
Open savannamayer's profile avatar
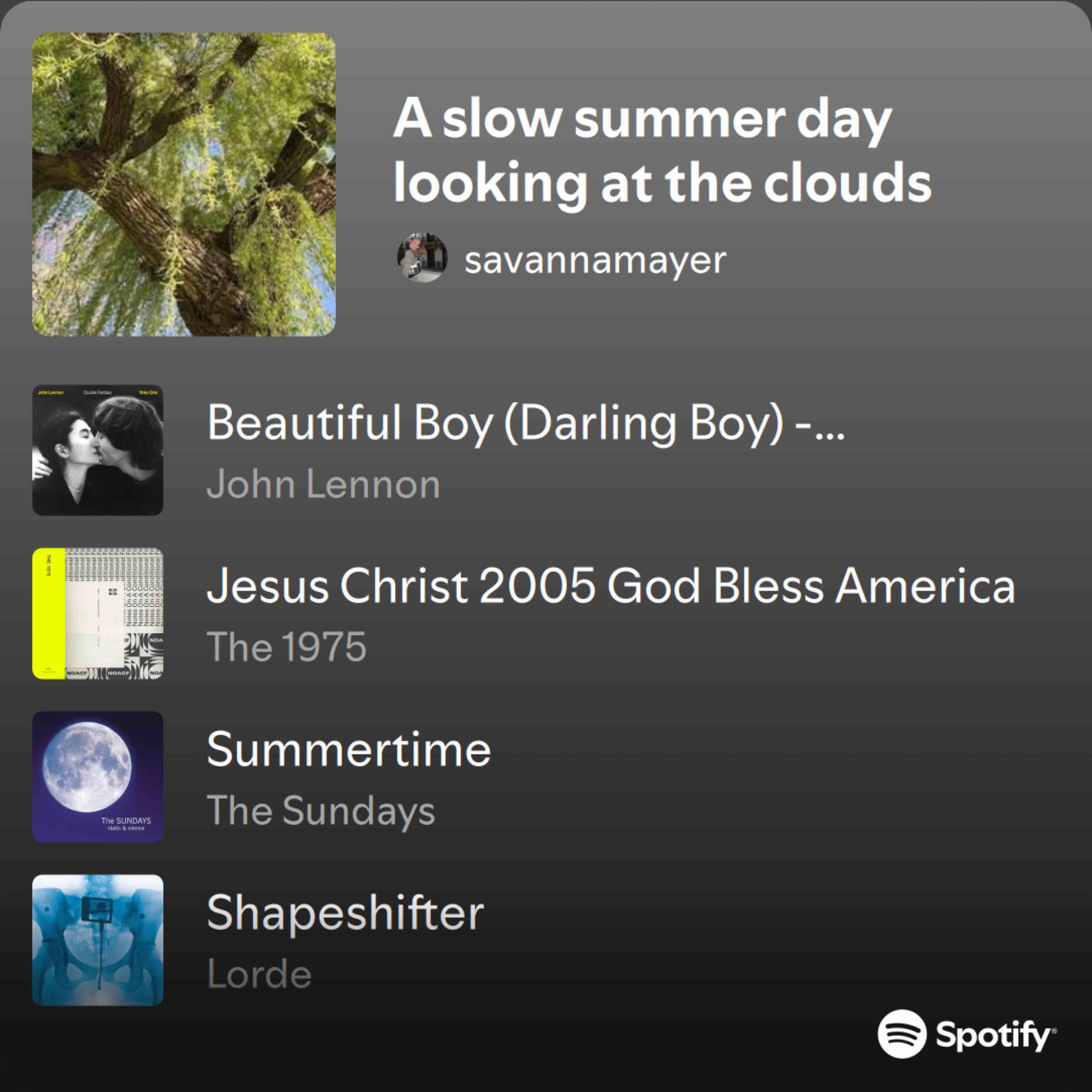tap(422, 258)
